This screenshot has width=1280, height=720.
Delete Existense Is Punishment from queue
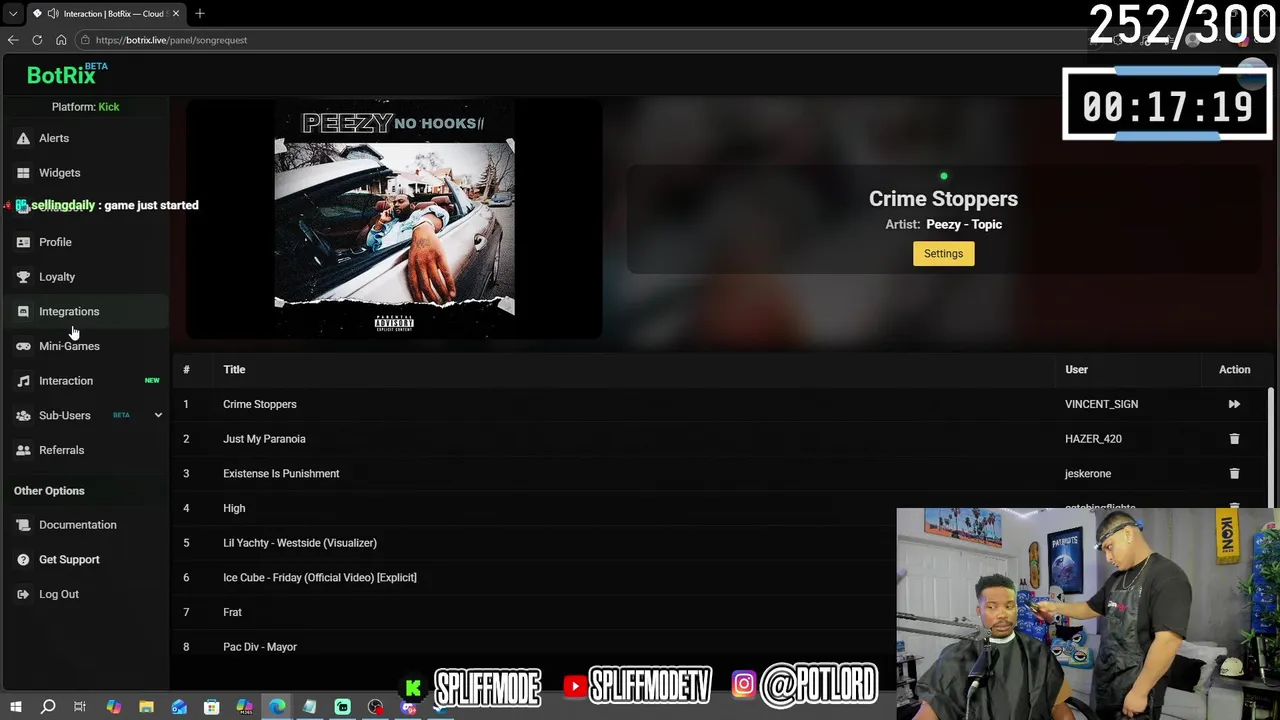click(1234, 473)
